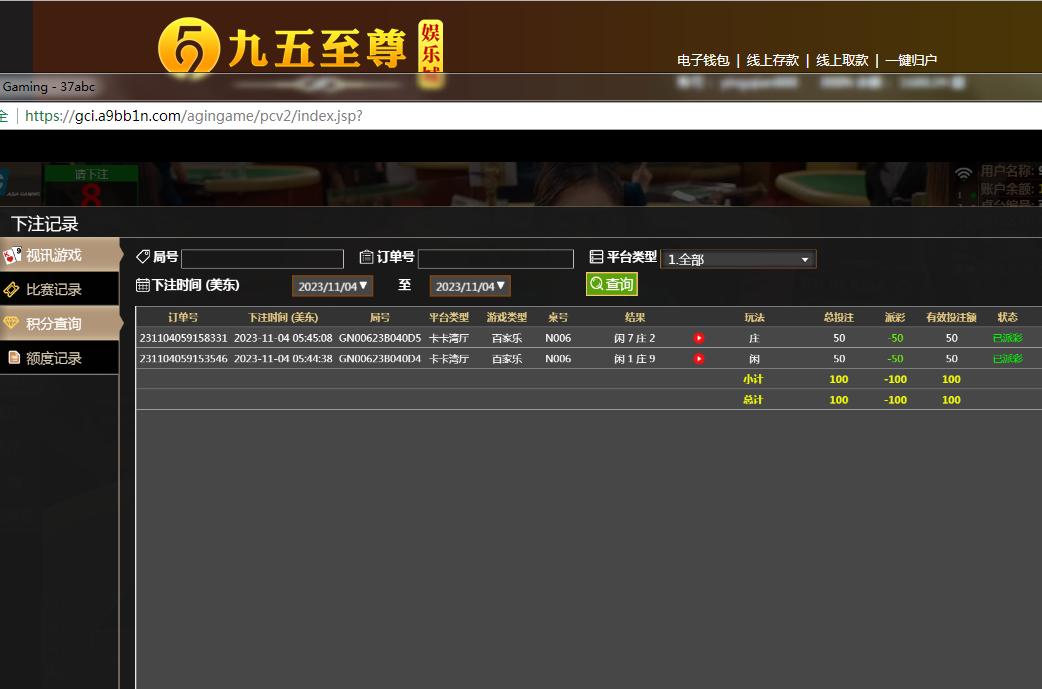Click the playing cards icon beside 视讯游戏
This screenshot has height=689, width=1042.
12,255
